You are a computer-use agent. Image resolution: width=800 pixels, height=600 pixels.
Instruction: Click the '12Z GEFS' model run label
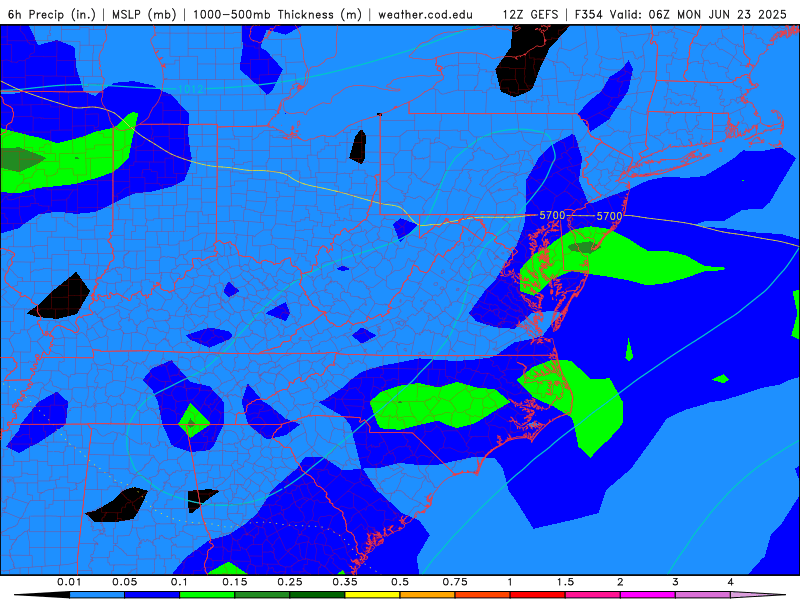(x=530, y=14)
